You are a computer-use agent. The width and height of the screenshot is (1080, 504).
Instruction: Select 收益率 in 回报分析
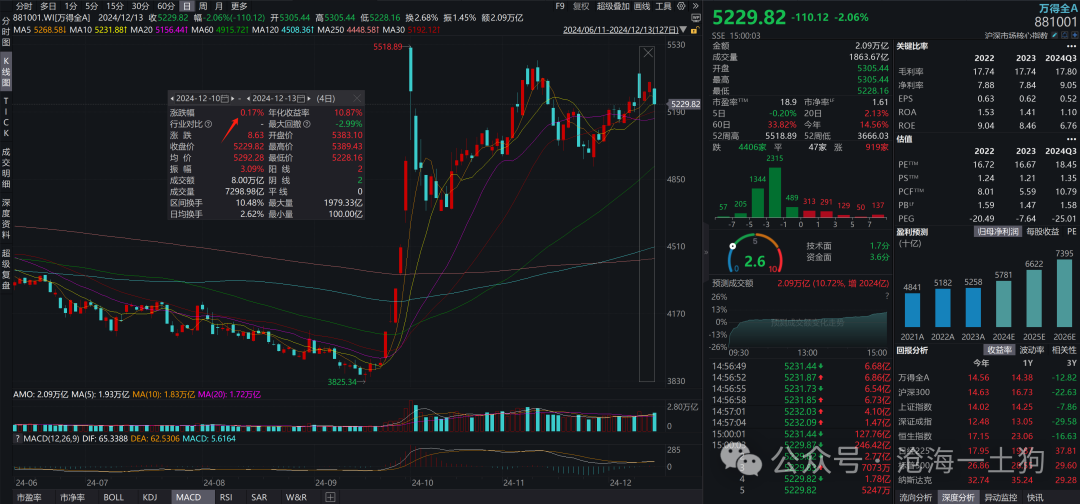point(999,350)
